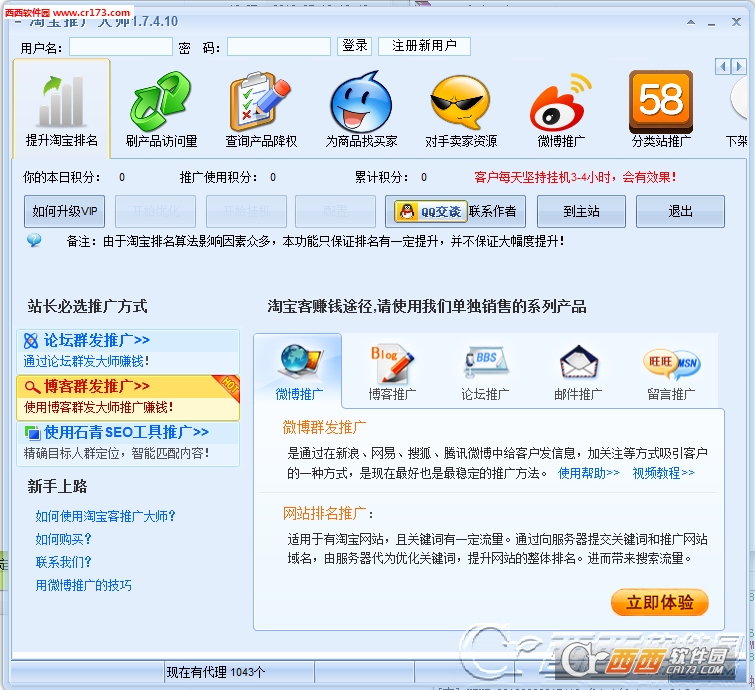Click the 联系作者 label
The height and width of the screenshot is (690, 755).
(x=492, y=211)
